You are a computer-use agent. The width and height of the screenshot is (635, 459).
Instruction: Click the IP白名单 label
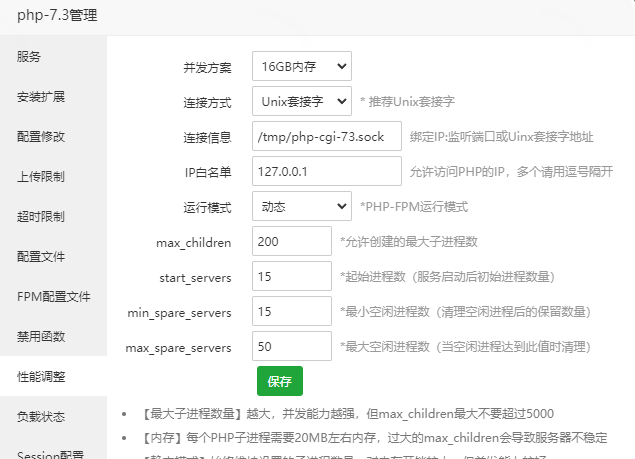208,173
